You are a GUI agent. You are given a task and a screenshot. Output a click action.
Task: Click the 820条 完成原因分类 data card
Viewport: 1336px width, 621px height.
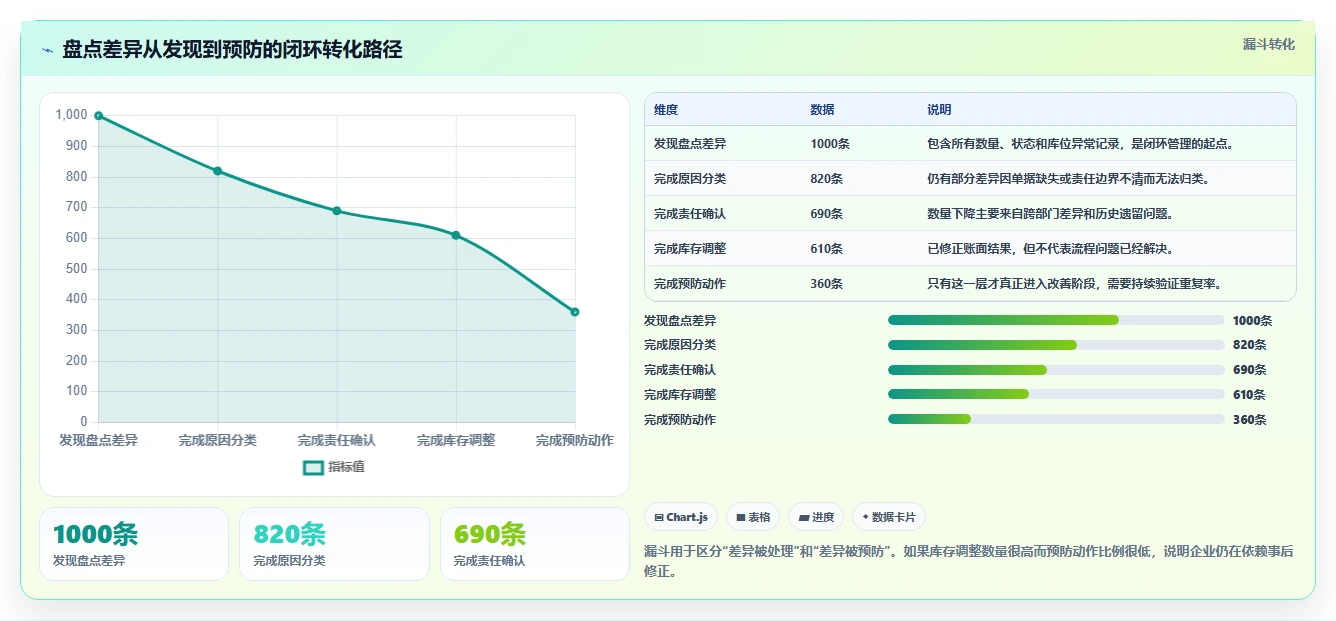click(x=334, y=544)
